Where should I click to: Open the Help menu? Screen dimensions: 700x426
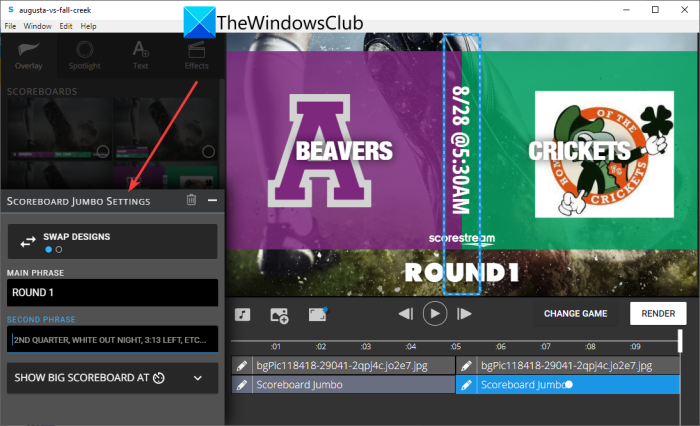coord(88,26)
